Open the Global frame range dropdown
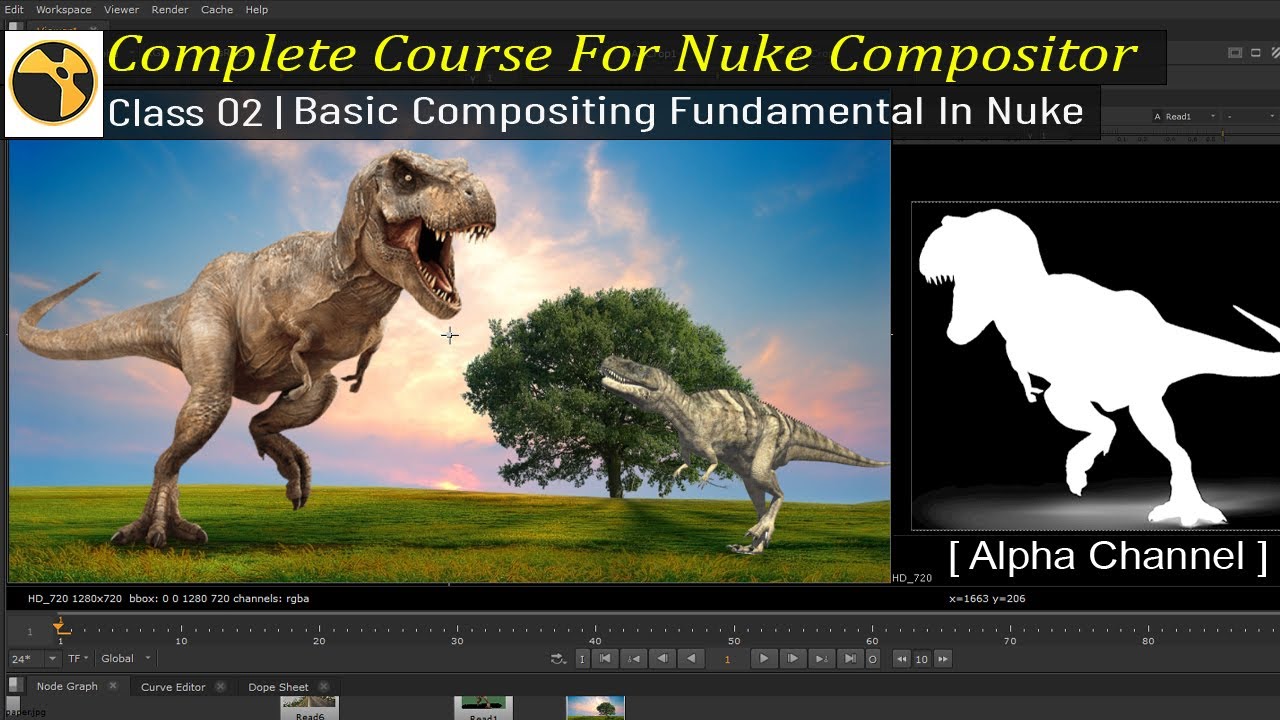 tap(126, 658)
